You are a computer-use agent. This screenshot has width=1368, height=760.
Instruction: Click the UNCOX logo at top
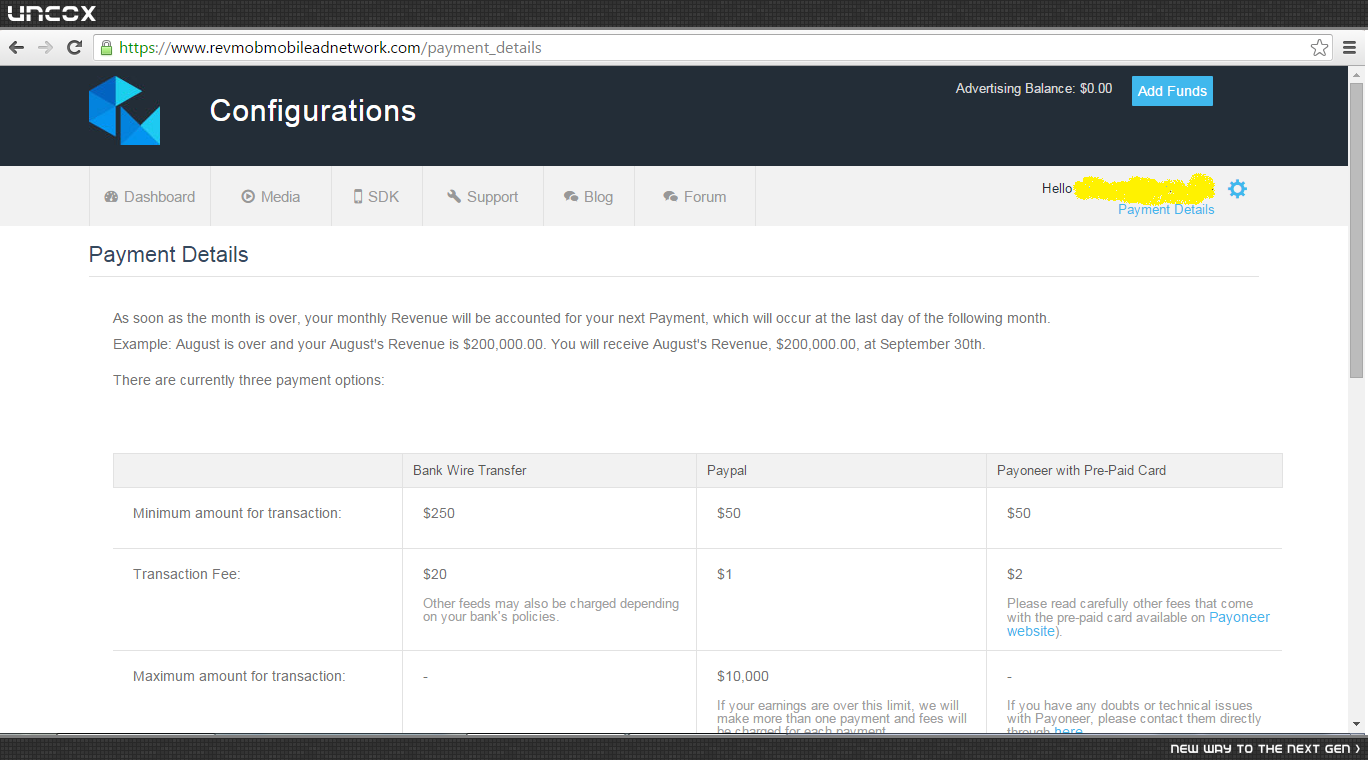tap(52, 13)
